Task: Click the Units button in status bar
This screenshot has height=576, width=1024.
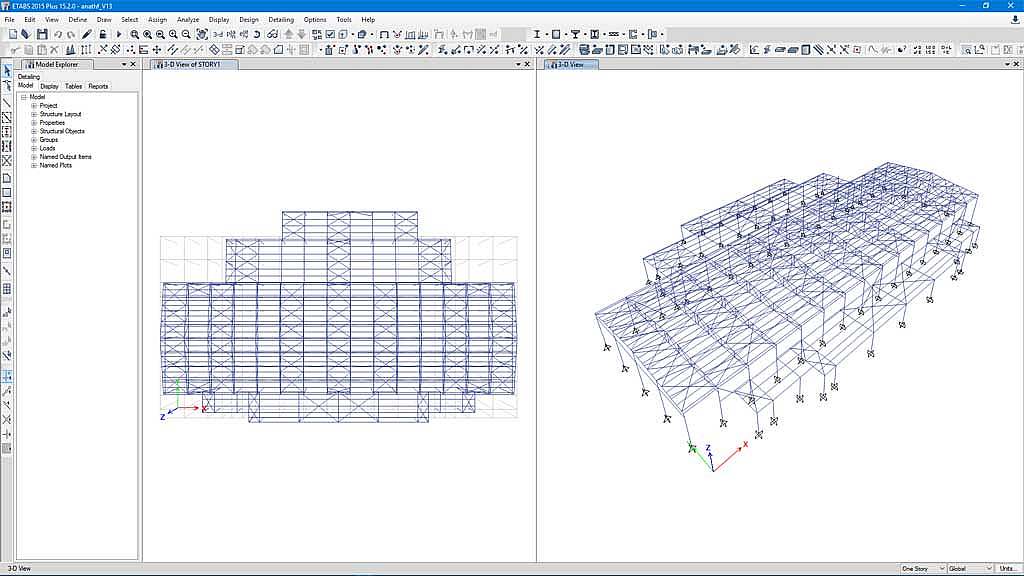Action: (x=1009, y=569)
